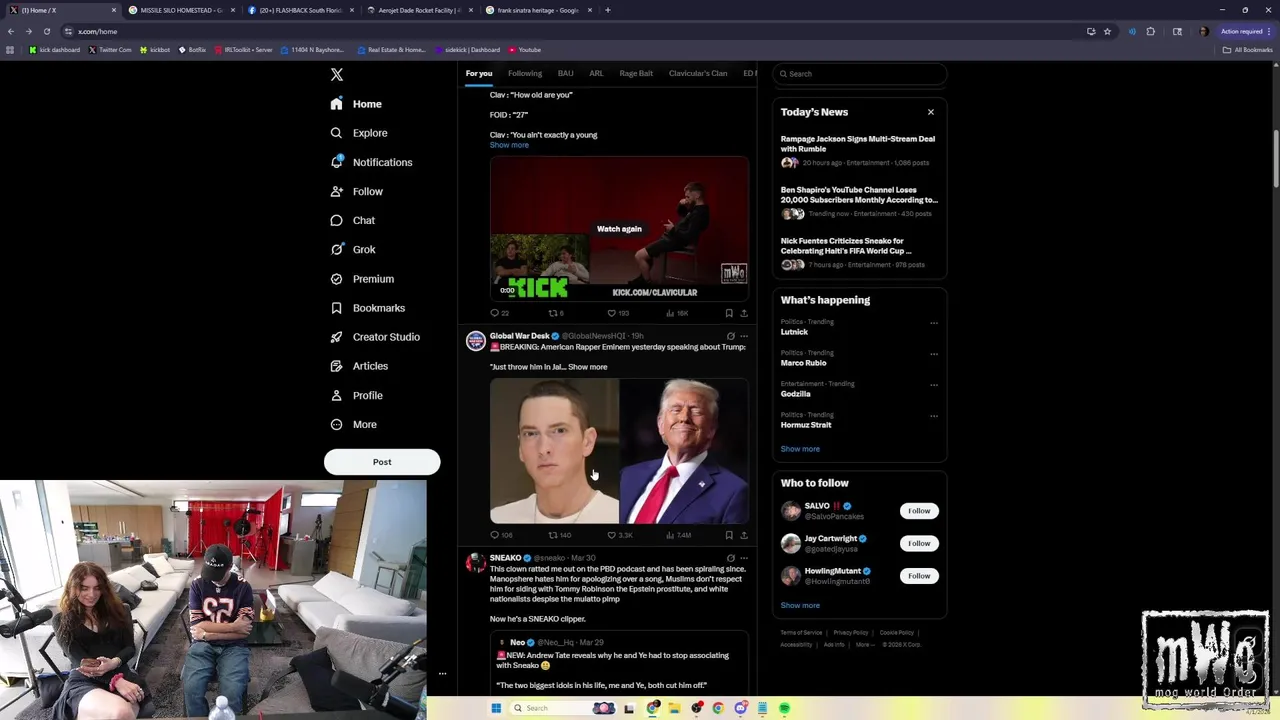
Task: Open more options for the Godzilla trend
Action: point(934,385)
